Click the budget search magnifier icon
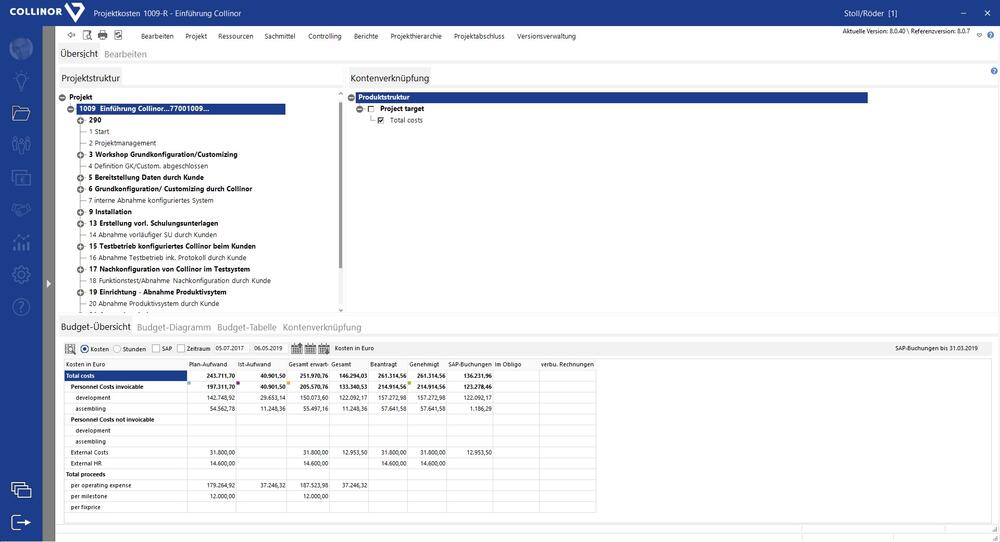 tap(70, 349)
